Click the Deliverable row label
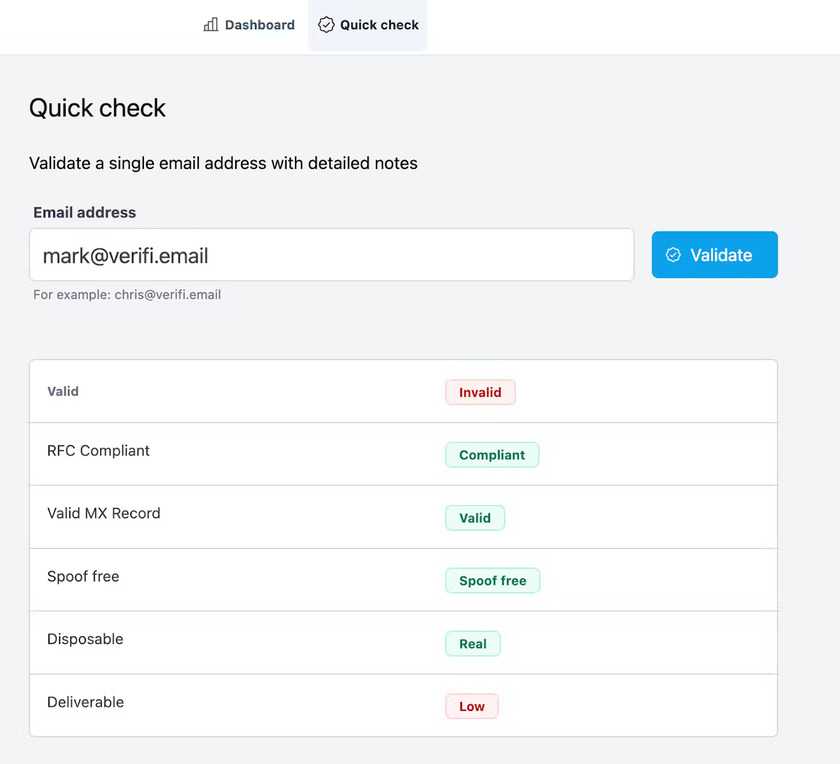The height and width of the screenshot is (764, 840). click(86, 703)
